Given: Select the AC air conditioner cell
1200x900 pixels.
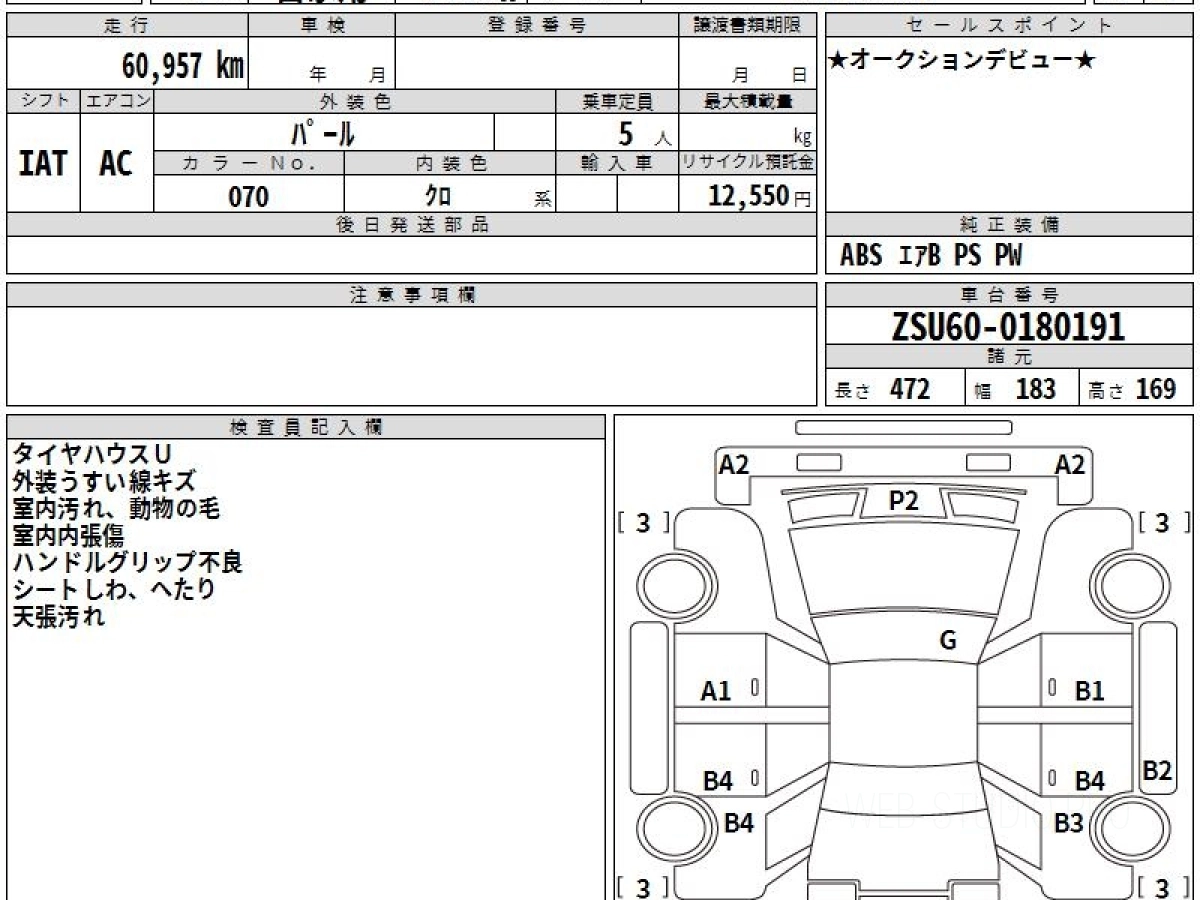Looking at the screenshot, I should [116, 164].
